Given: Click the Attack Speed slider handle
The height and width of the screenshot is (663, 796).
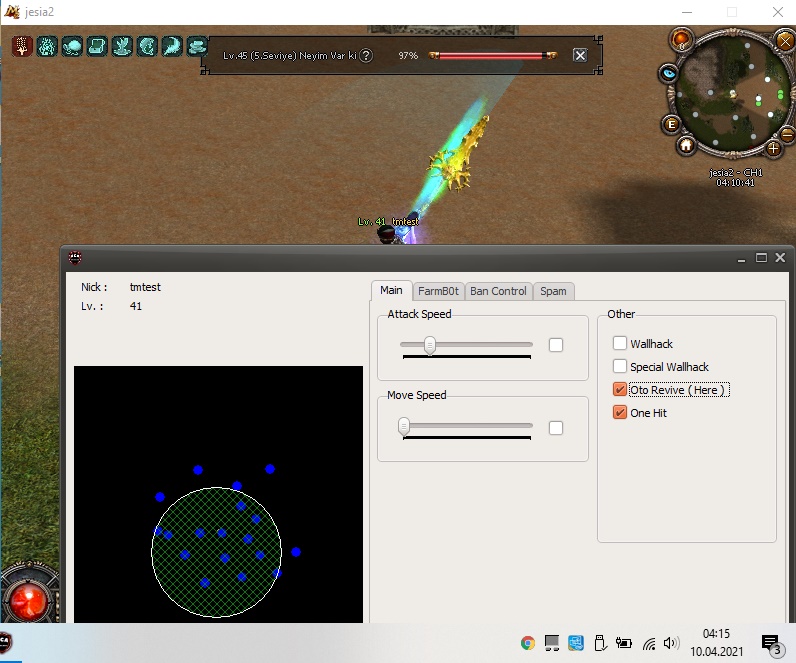Looking at the screenshot, I should (430, 345).
